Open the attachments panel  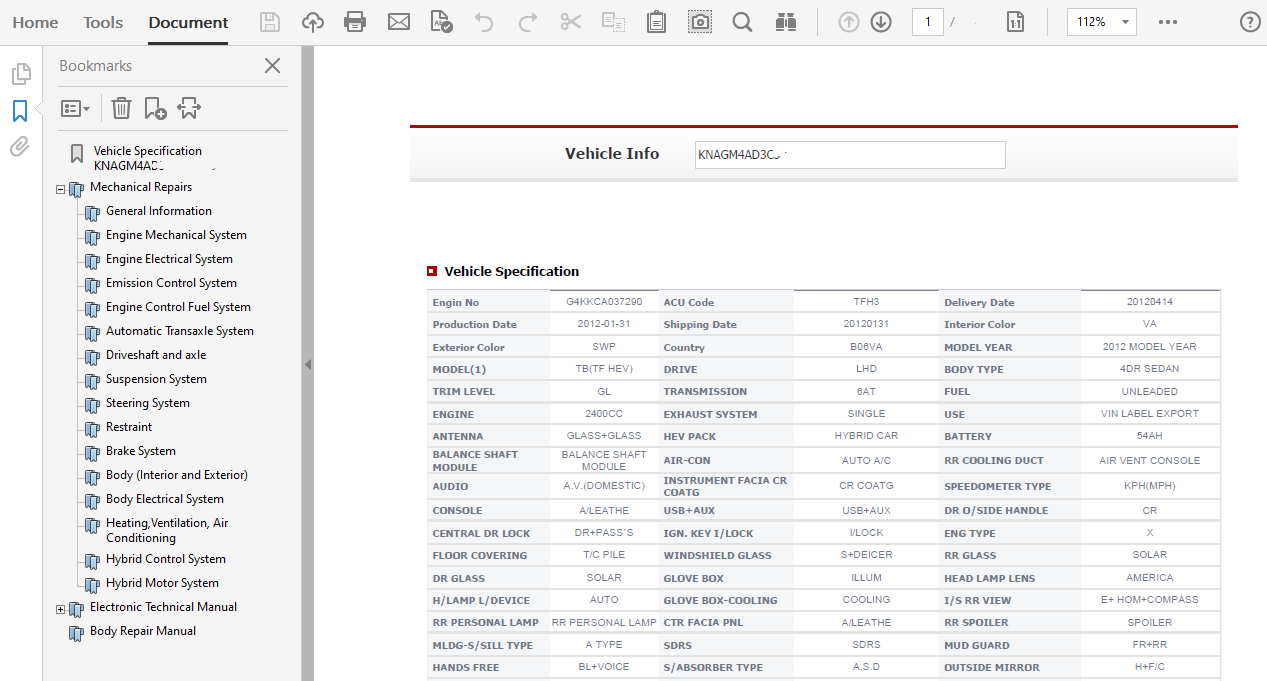[x=20, y=146]
